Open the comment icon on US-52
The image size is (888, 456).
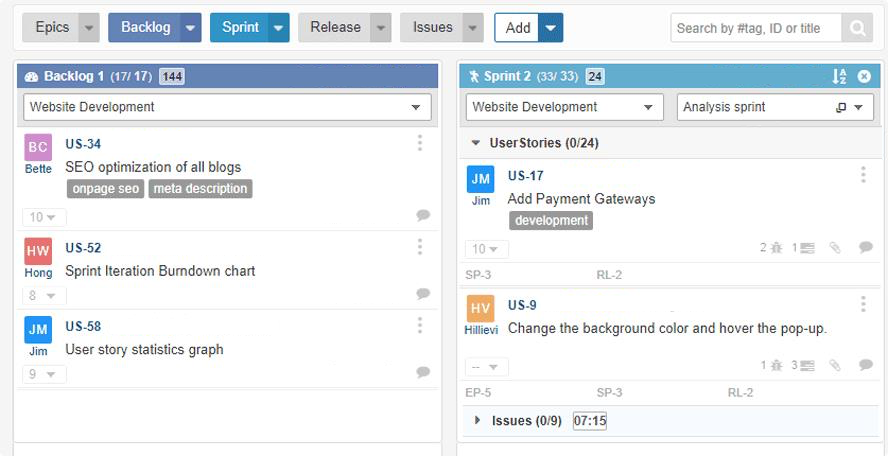pyautogui.click(x=423, y=294)
